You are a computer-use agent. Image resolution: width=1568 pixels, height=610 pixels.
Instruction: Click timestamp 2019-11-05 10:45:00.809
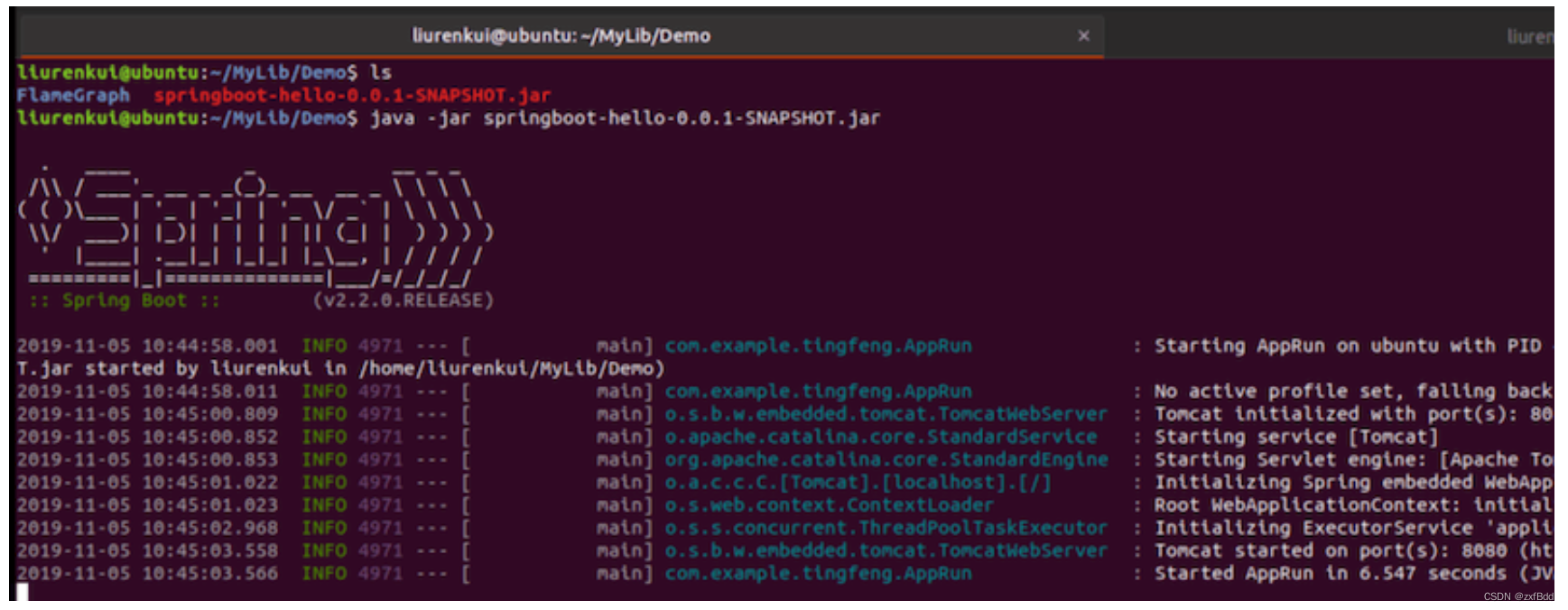tap(147, 414)
